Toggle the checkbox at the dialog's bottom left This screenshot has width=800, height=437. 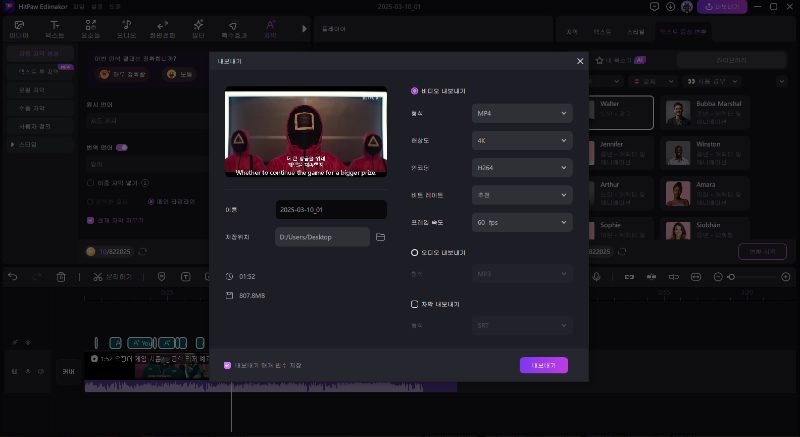(228, 365)
